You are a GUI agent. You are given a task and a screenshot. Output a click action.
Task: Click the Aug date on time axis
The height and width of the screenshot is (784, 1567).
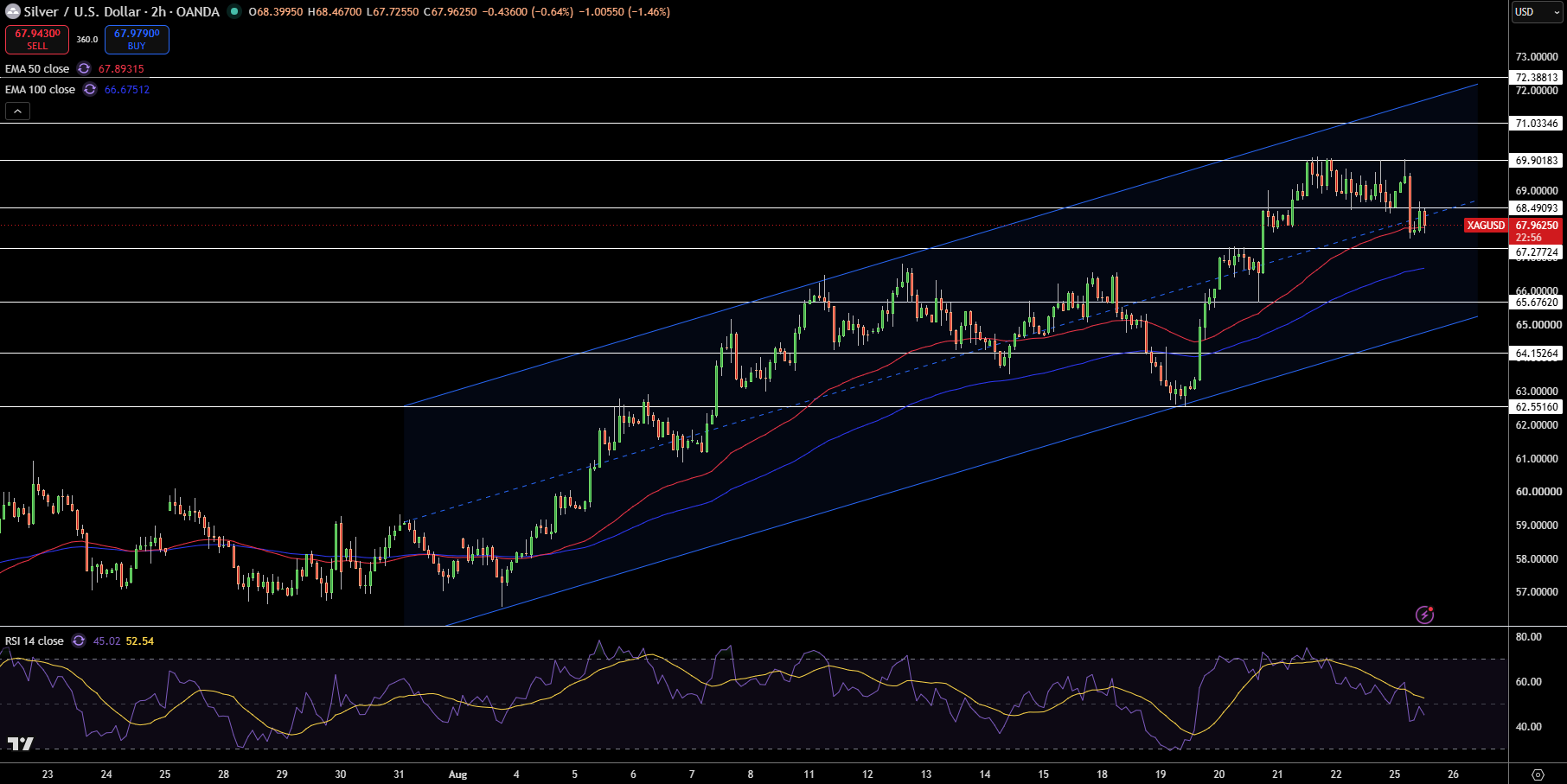click(x=457, y=774)
